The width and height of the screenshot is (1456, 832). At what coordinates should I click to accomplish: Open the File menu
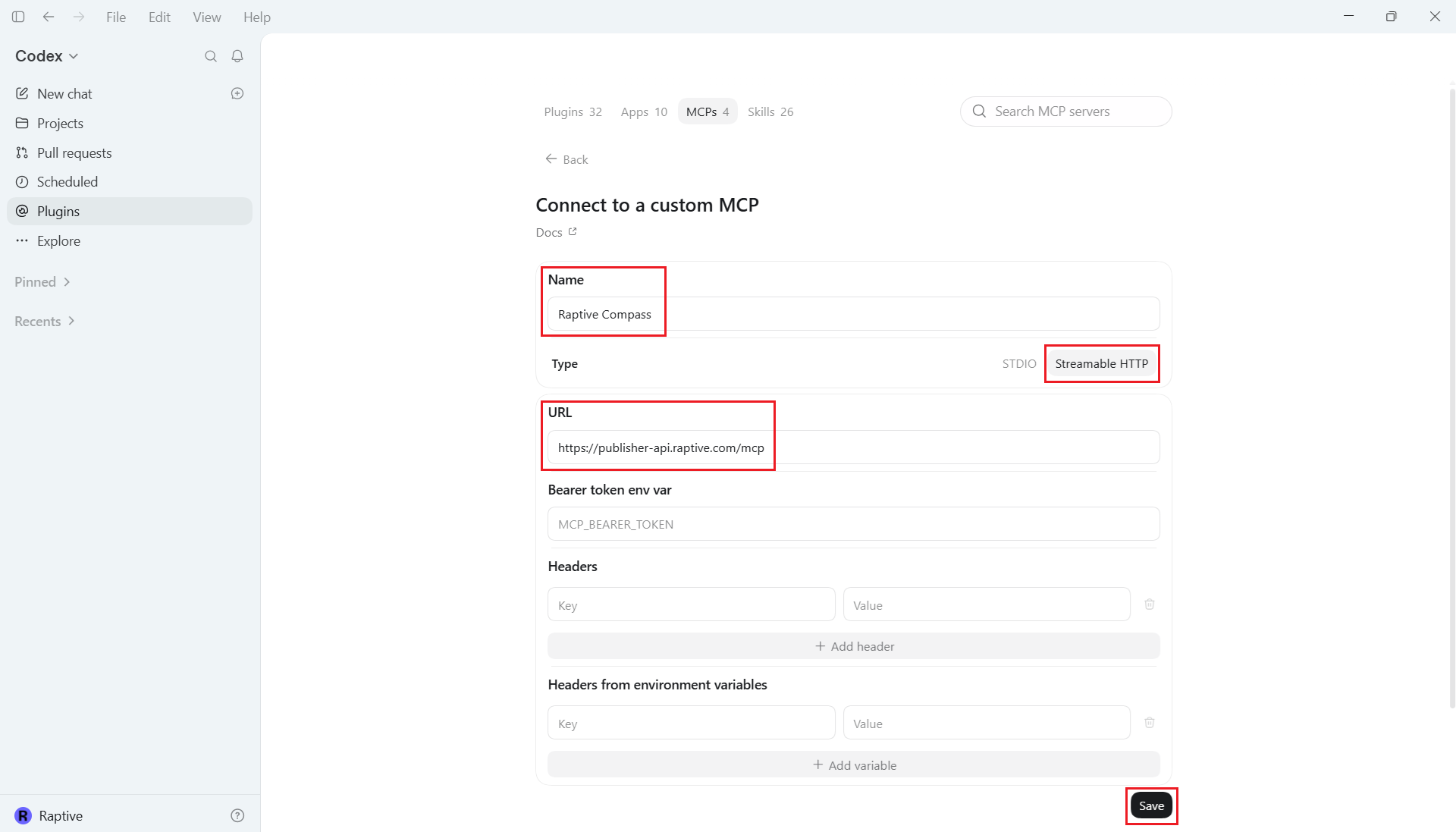click(116, 17)
